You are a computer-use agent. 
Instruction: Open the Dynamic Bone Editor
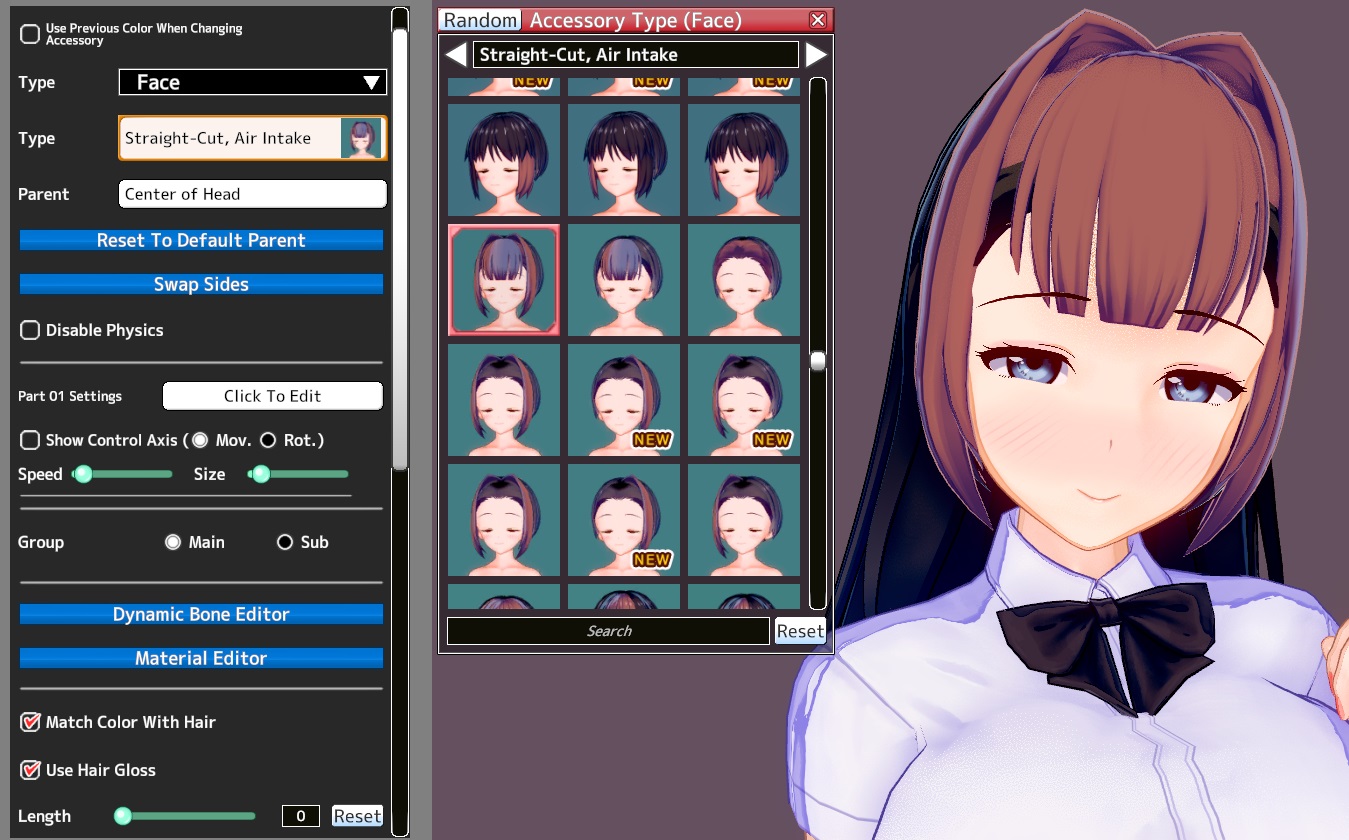201,614
